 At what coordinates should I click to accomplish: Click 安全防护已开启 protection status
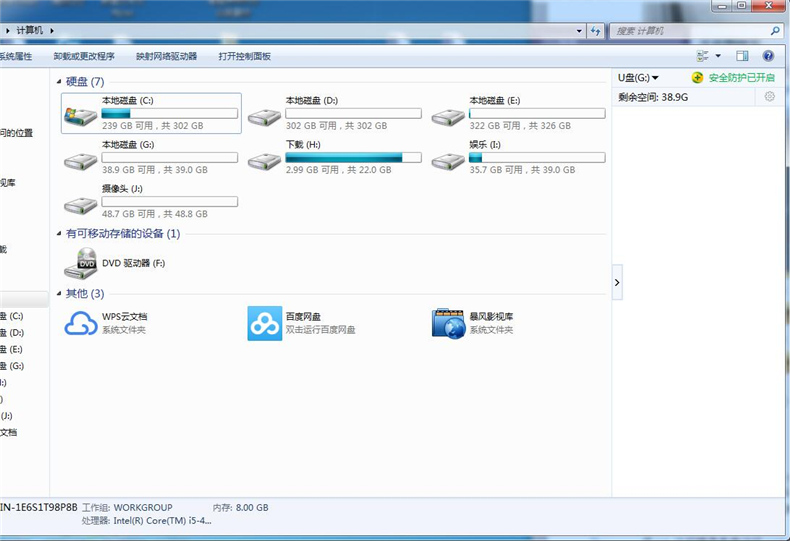735,78
